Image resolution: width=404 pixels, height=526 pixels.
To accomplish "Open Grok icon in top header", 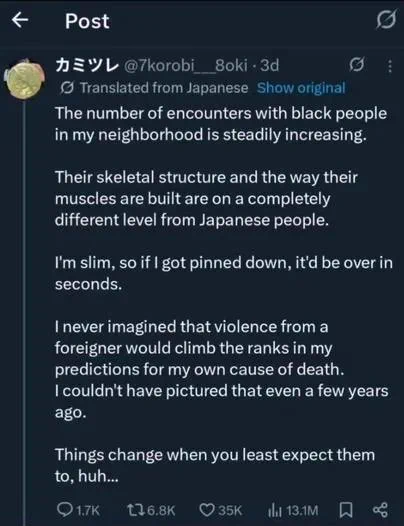I will 386,20.
